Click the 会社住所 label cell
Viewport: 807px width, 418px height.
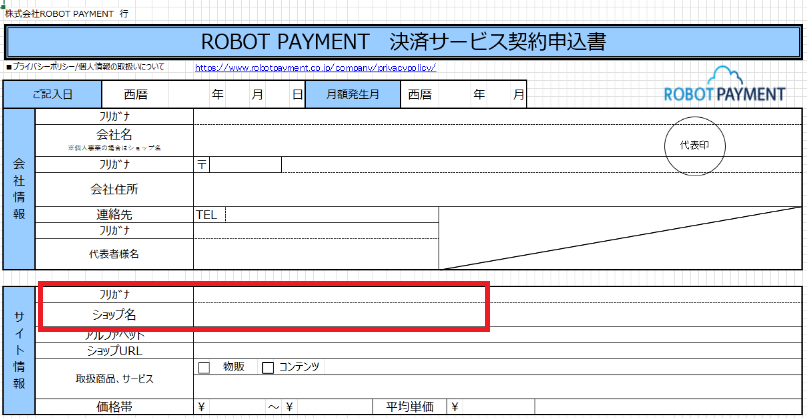(114, 189)
